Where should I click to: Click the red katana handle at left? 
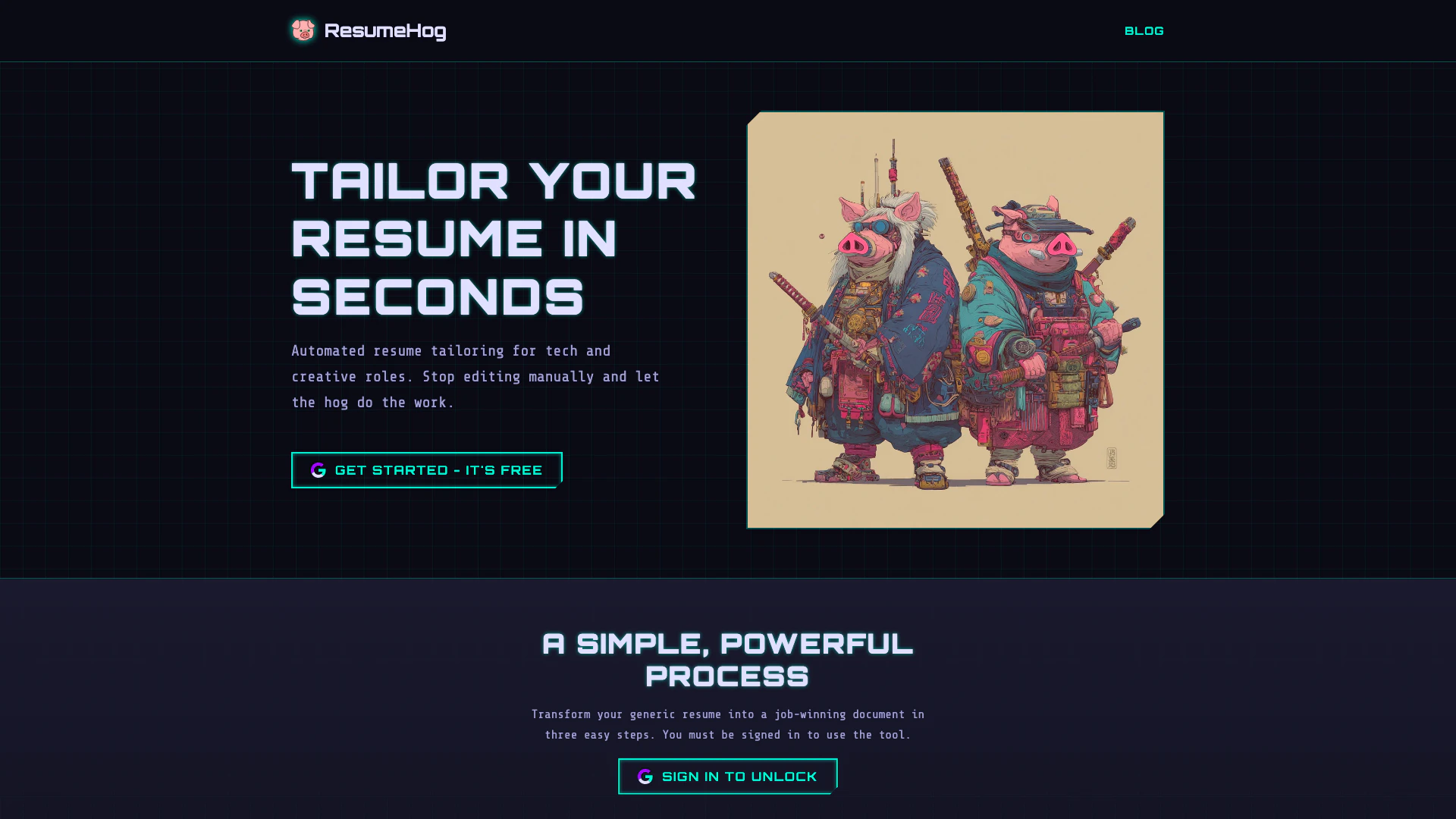[792, 293]
